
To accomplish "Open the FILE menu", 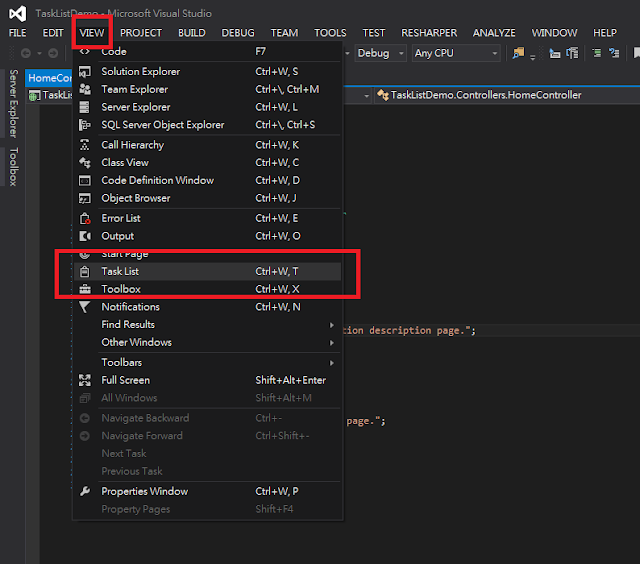I will click(x=18, y=33).
